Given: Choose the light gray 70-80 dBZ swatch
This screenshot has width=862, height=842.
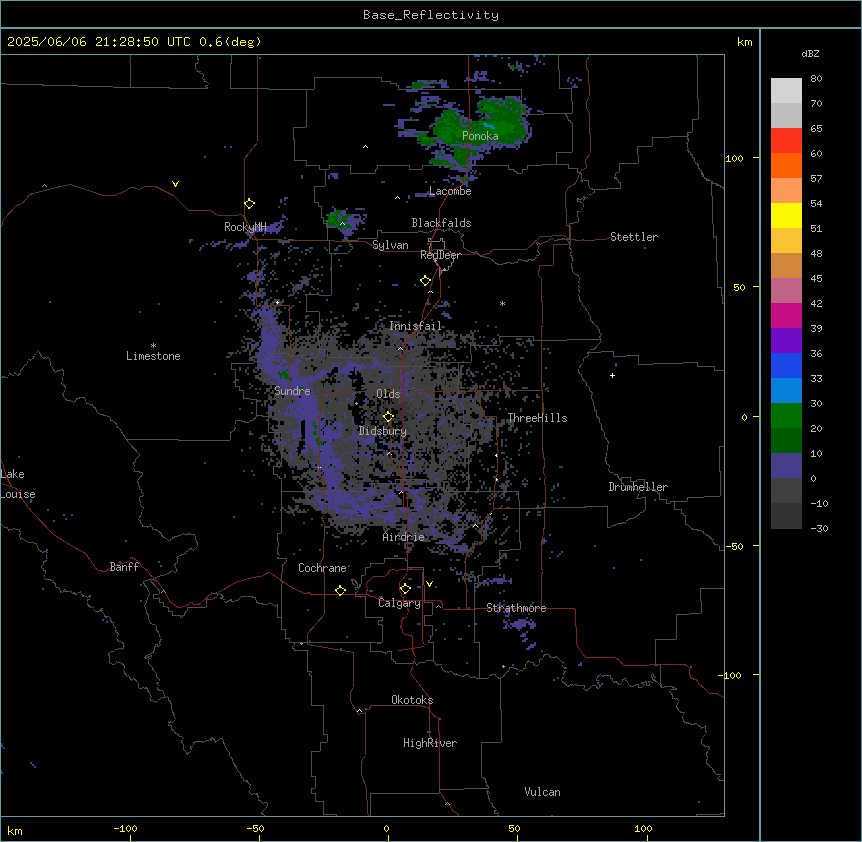Looking at the screenshot, I should point(786,91).
